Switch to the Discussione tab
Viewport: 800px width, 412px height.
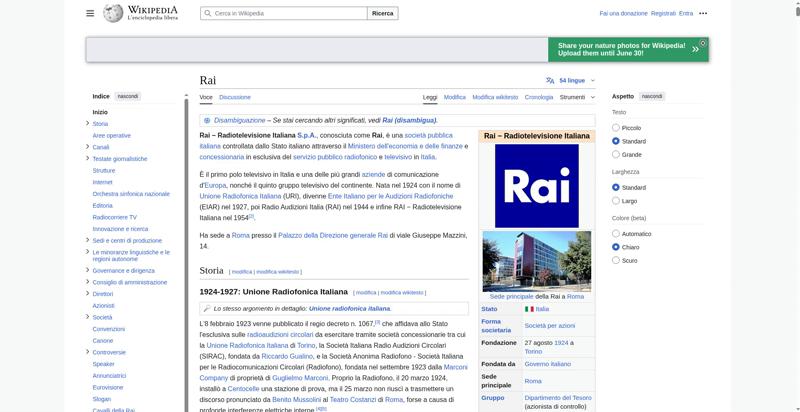point(235,97)
